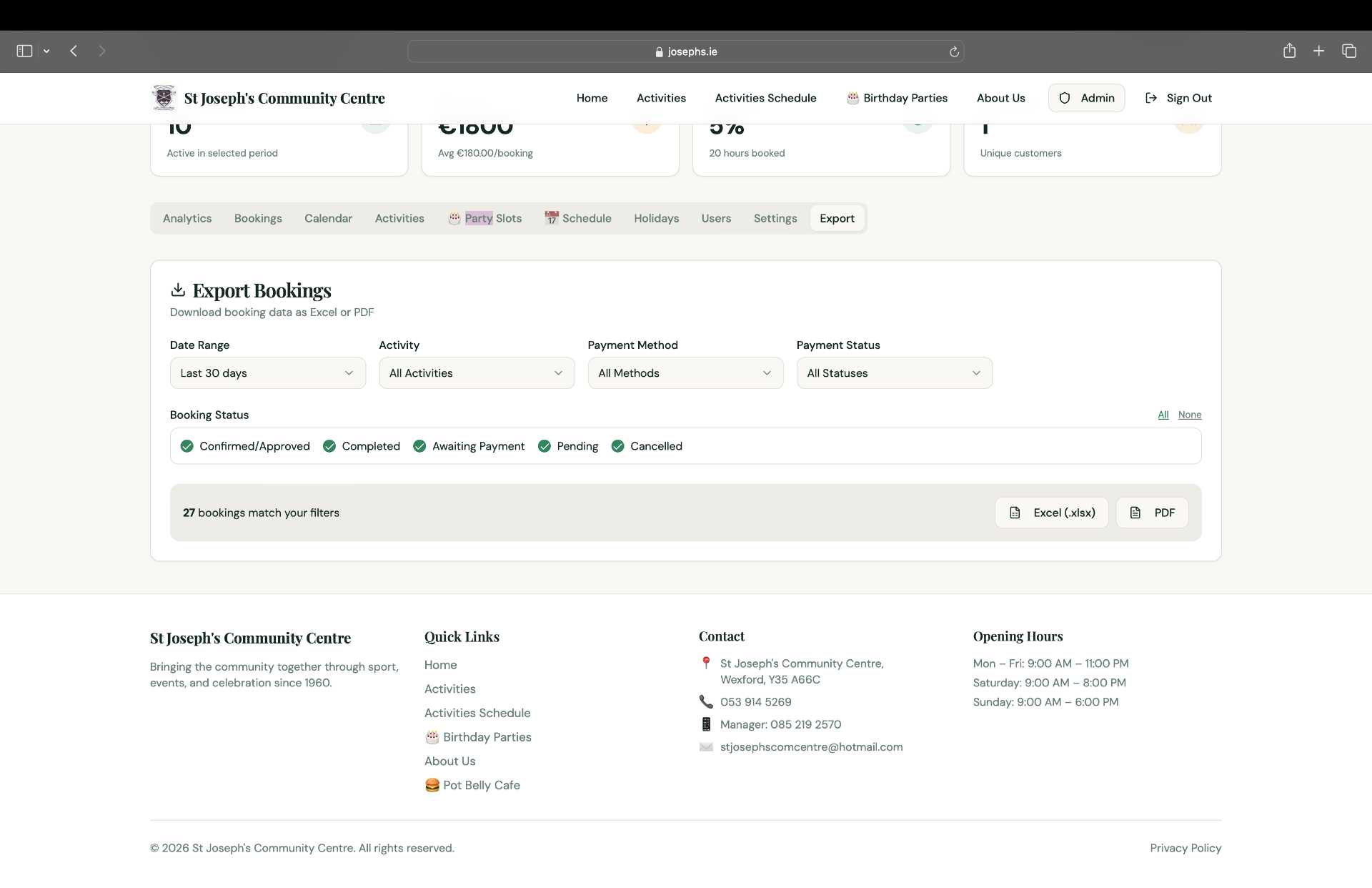Switch to the Calendar tab
Viewport: 1372px width, 888px height.
coord(328,218)
